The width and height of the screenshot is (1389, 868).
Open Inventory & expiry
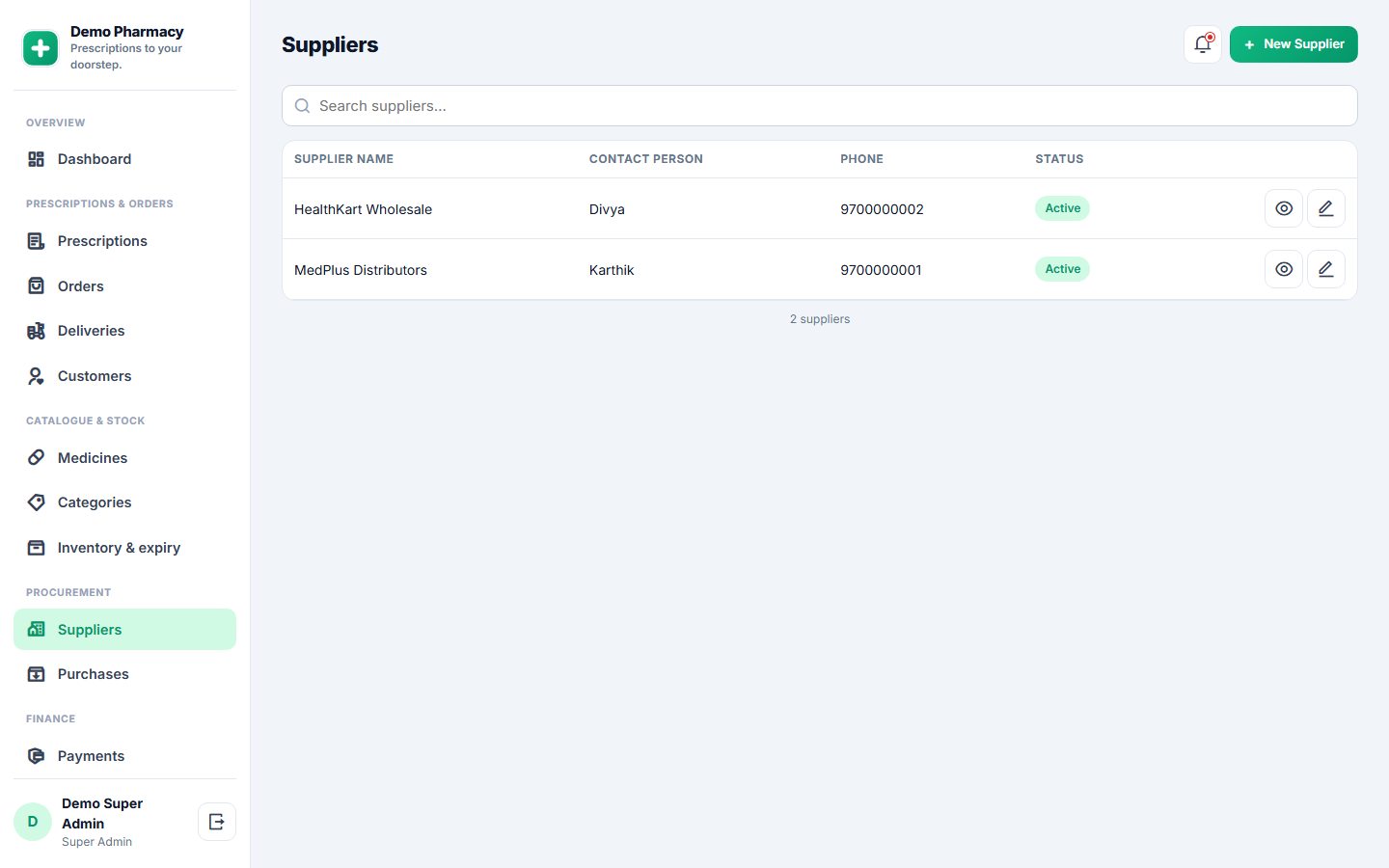click(124, 548)
